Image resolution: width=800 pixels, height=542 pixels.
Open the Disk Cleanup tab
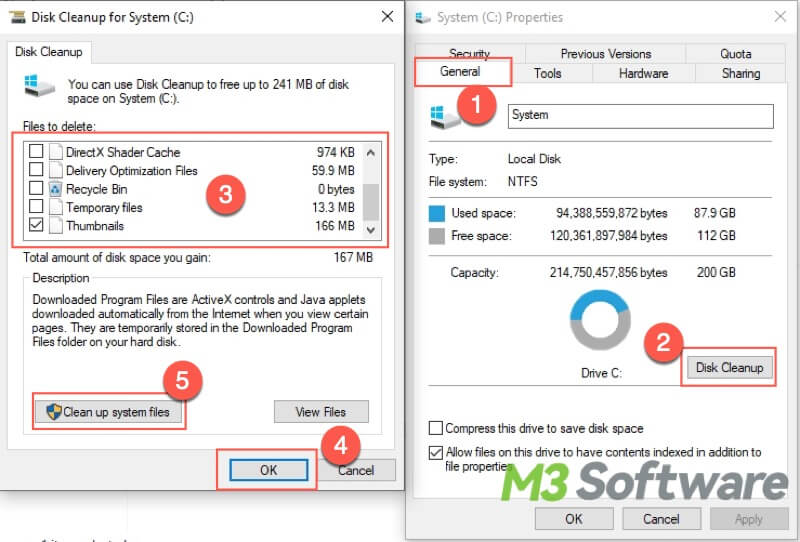click(49, 52)
